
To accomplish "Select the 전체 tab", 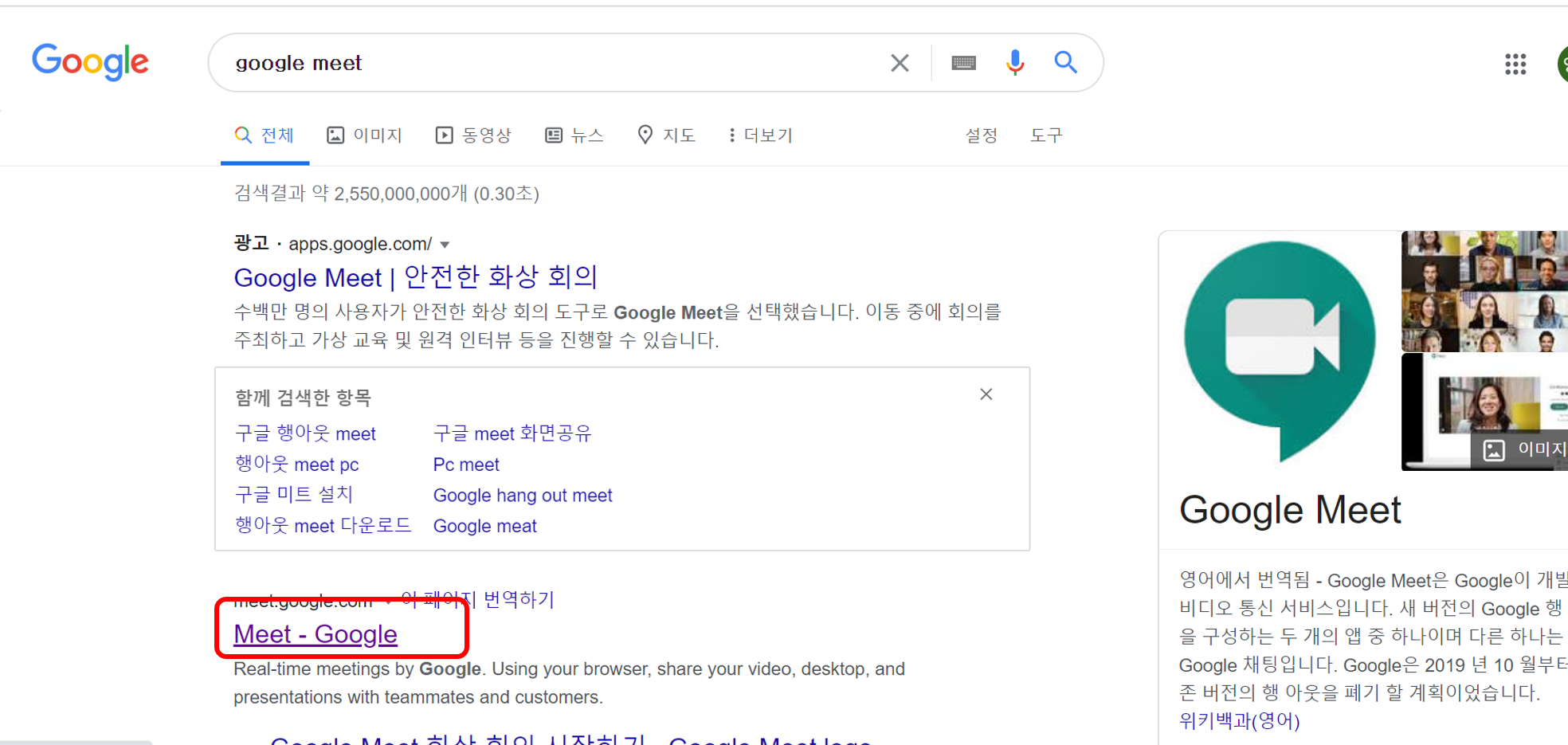I will coord(265,135).
